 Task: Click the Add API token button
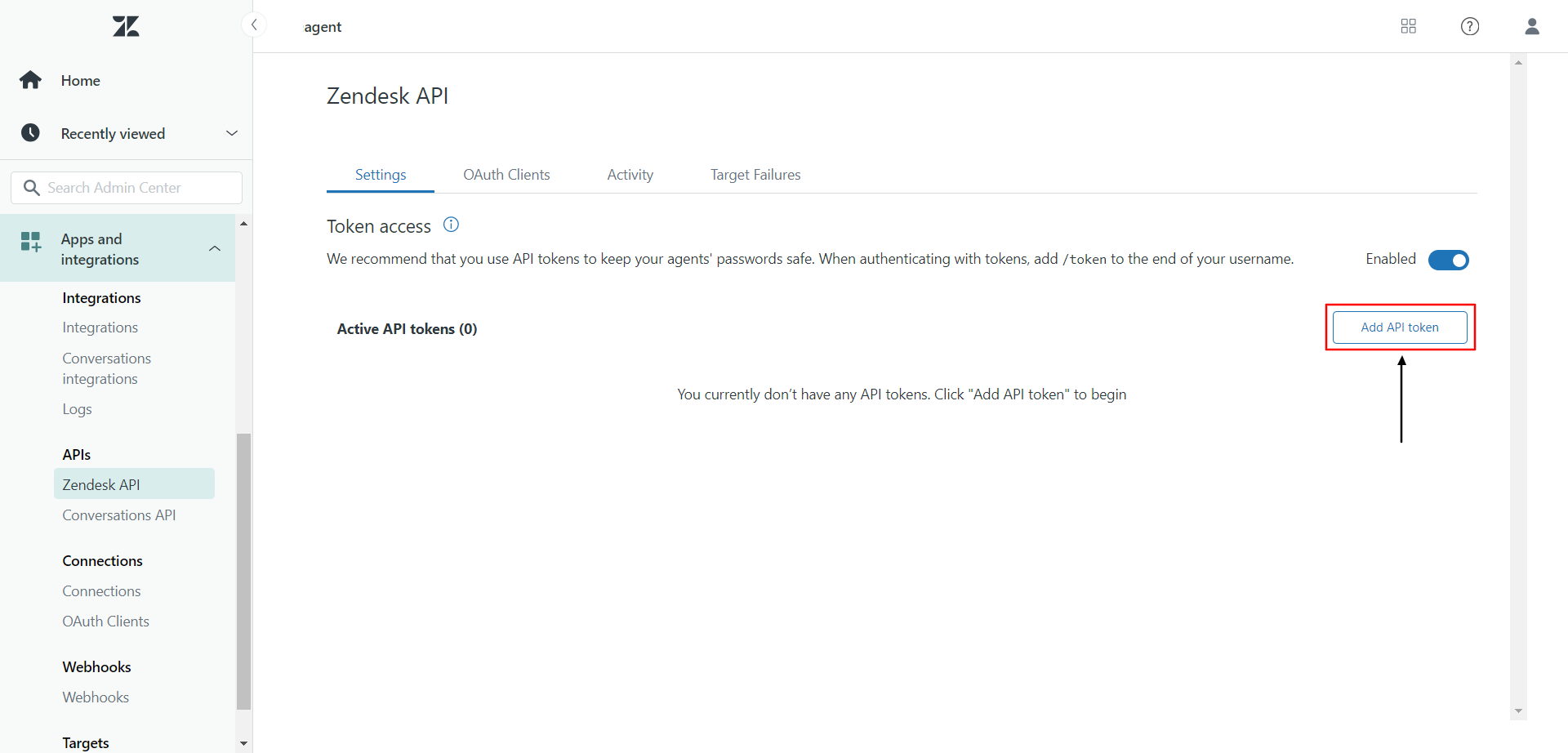click(1400, 327)
